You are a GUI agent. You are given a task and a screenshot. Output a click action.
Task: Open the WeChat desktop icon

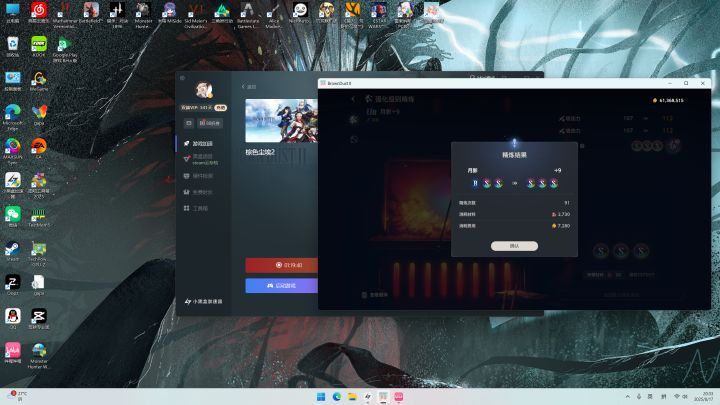12,217
